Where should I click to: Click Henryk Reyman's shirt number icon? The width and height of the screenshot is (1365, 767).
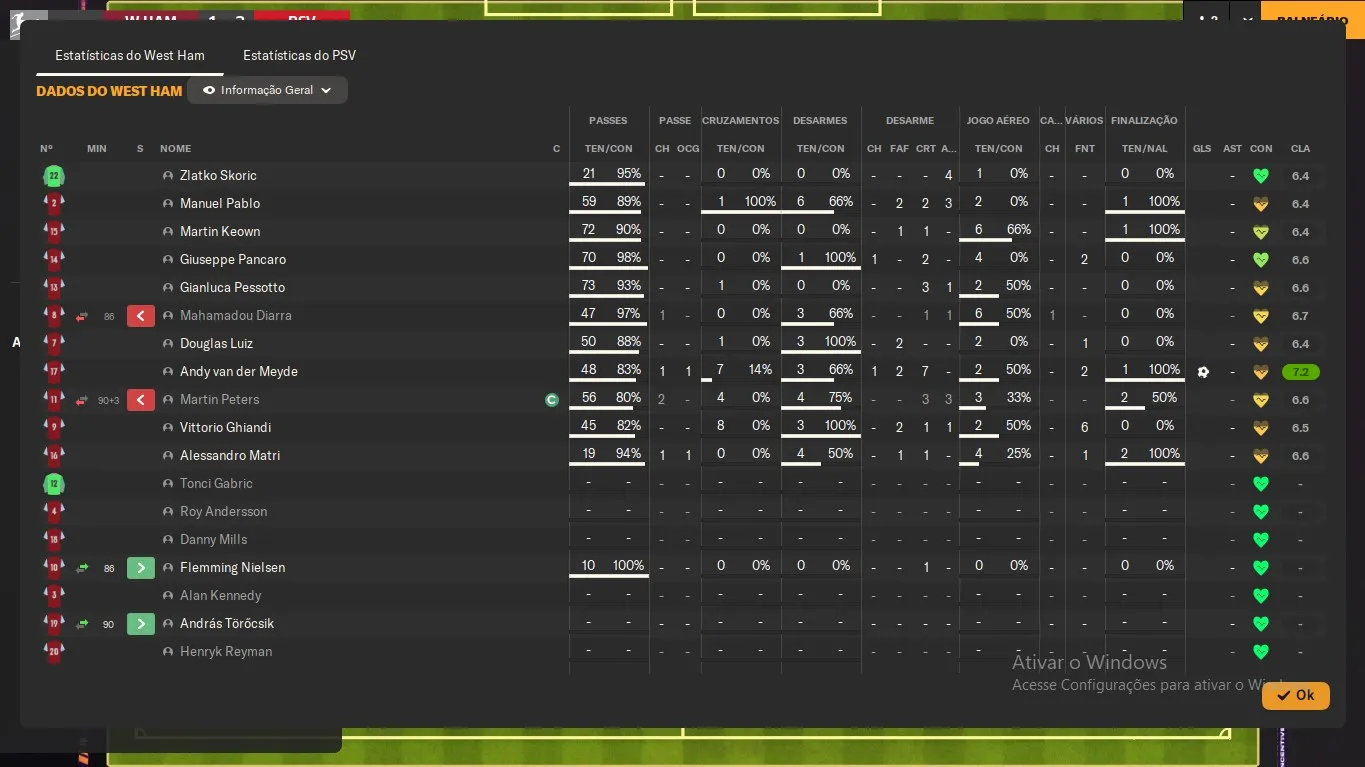tap(54, 652)
